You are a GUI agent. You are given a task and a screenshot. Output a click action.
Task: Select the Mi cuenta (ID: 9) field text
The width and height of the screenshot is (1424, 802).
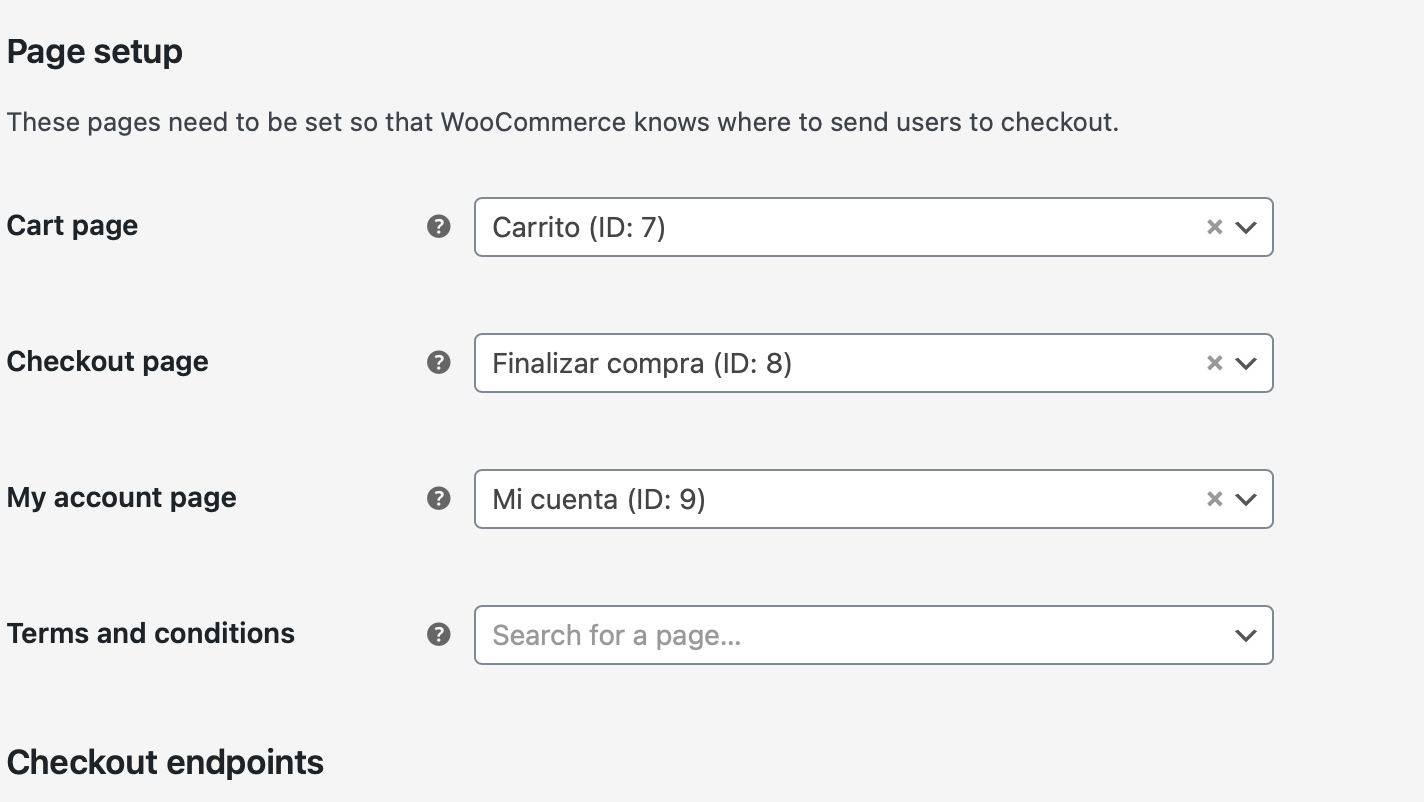pyautogui.click(x=599, y=500)
